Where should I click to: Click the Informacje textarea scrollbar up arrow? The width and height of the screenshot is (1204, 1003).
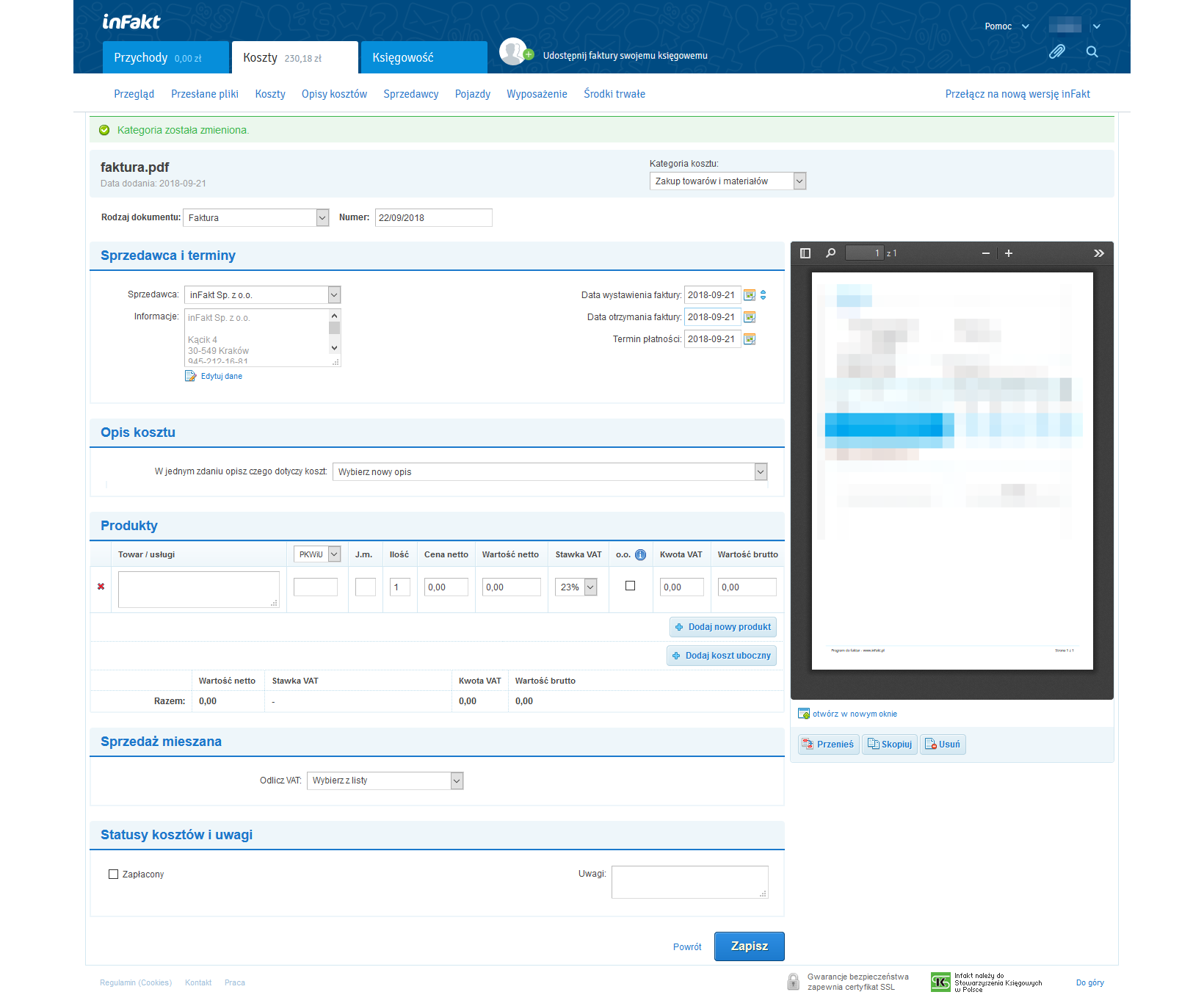[x=335, y=316]
